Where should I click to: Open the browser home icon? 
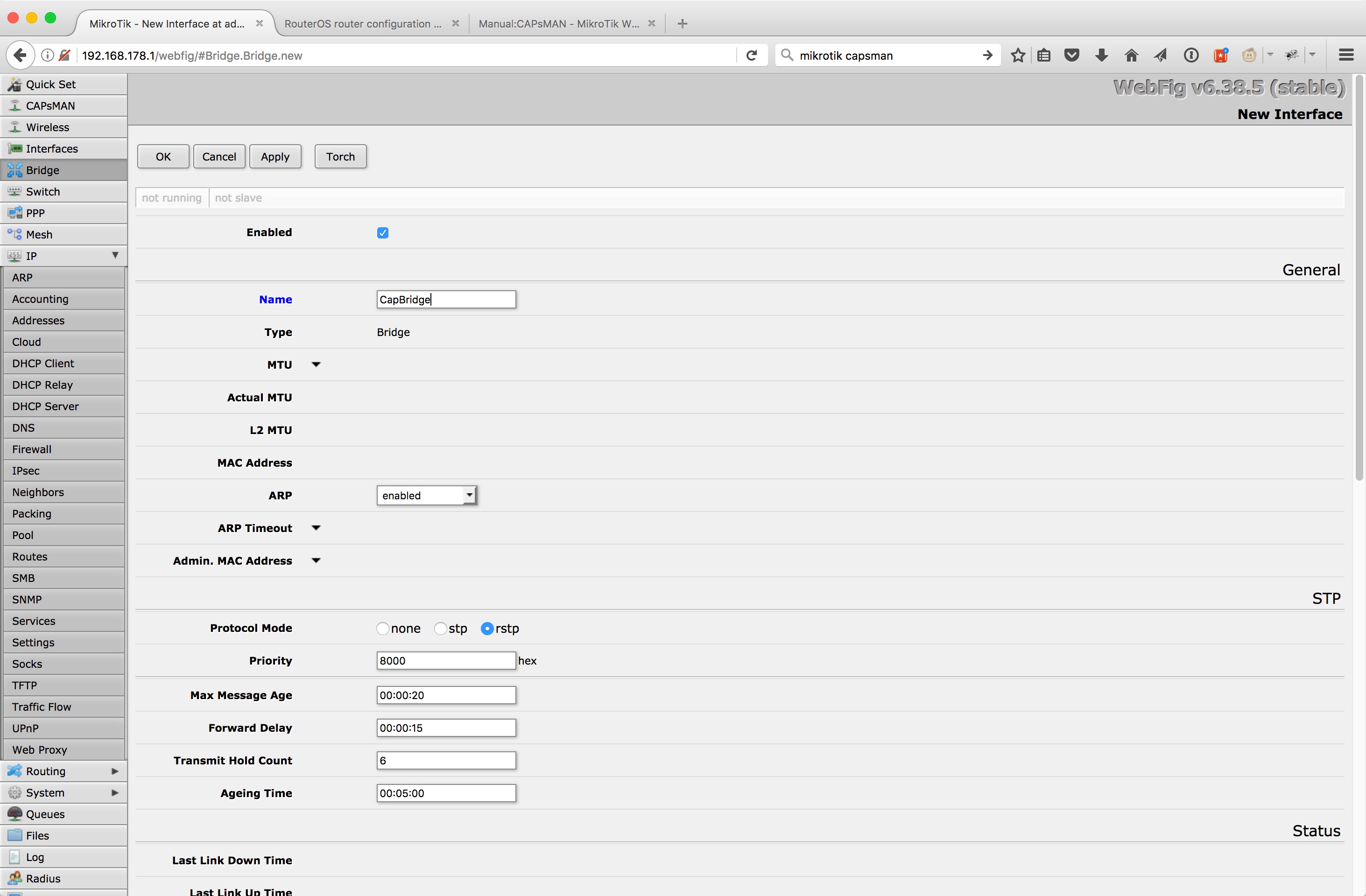tap(1131, 56)
